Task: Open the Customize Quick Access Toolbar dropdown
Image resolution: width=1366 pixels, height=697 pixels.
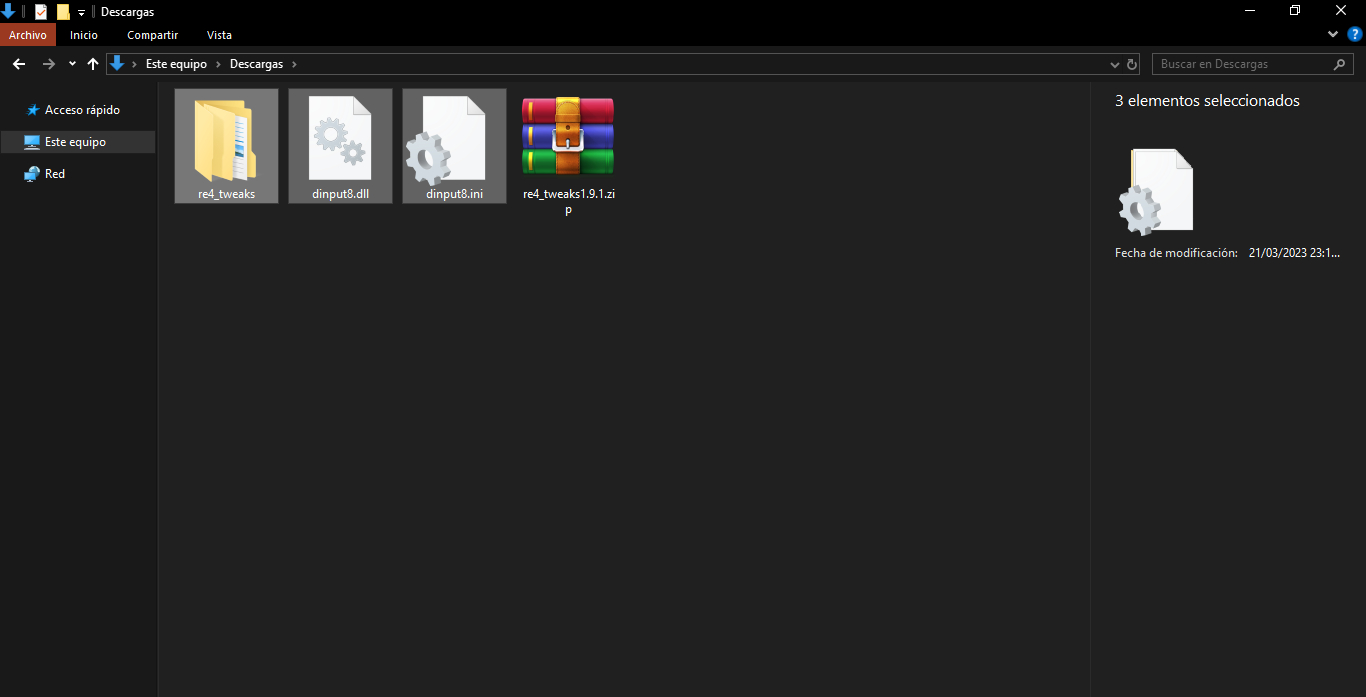Action: 81,13
